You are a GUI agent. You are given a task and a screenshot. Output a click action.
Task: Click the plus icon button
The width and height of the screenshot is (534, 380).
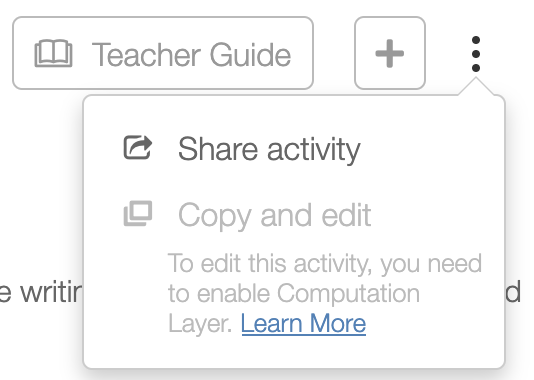(x=390, y=53)
